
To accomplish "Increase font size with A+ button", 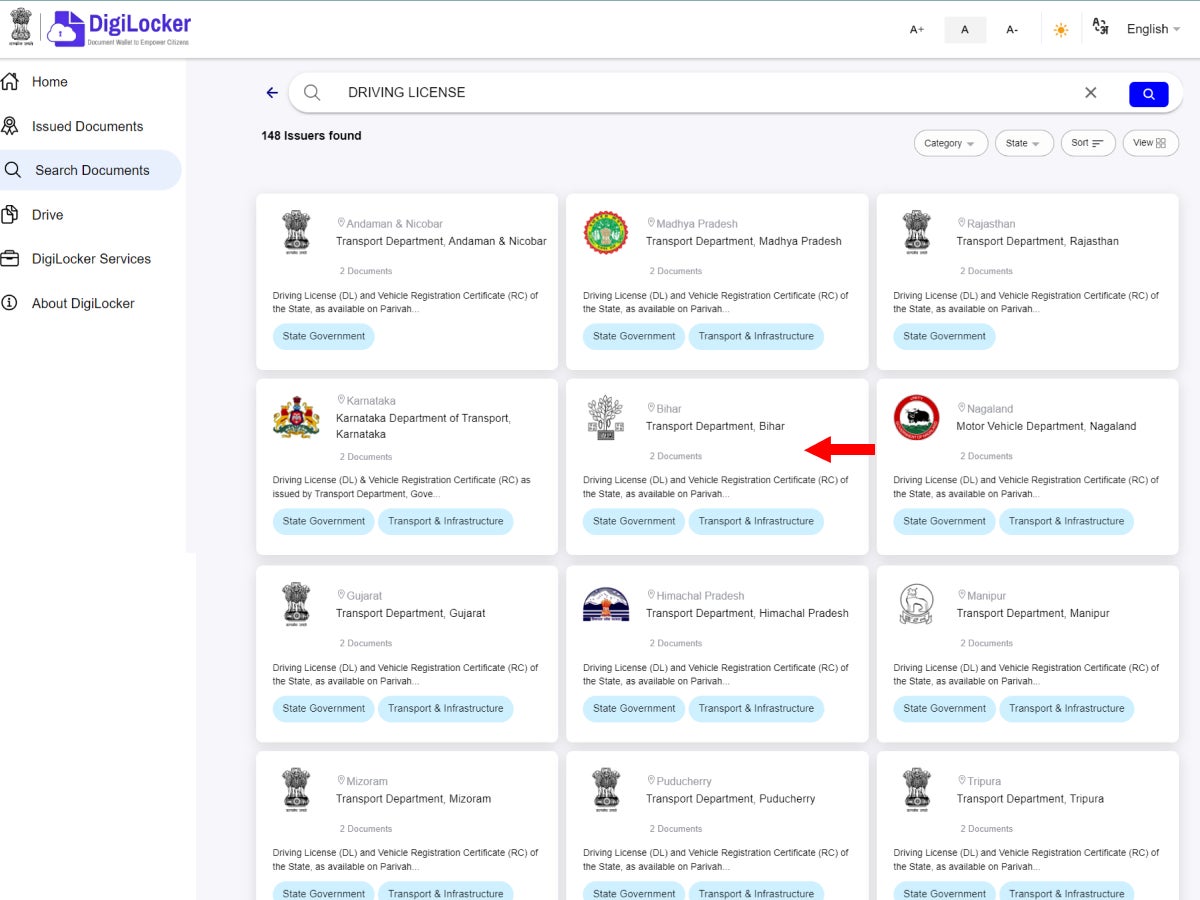I will pos(916,30).
